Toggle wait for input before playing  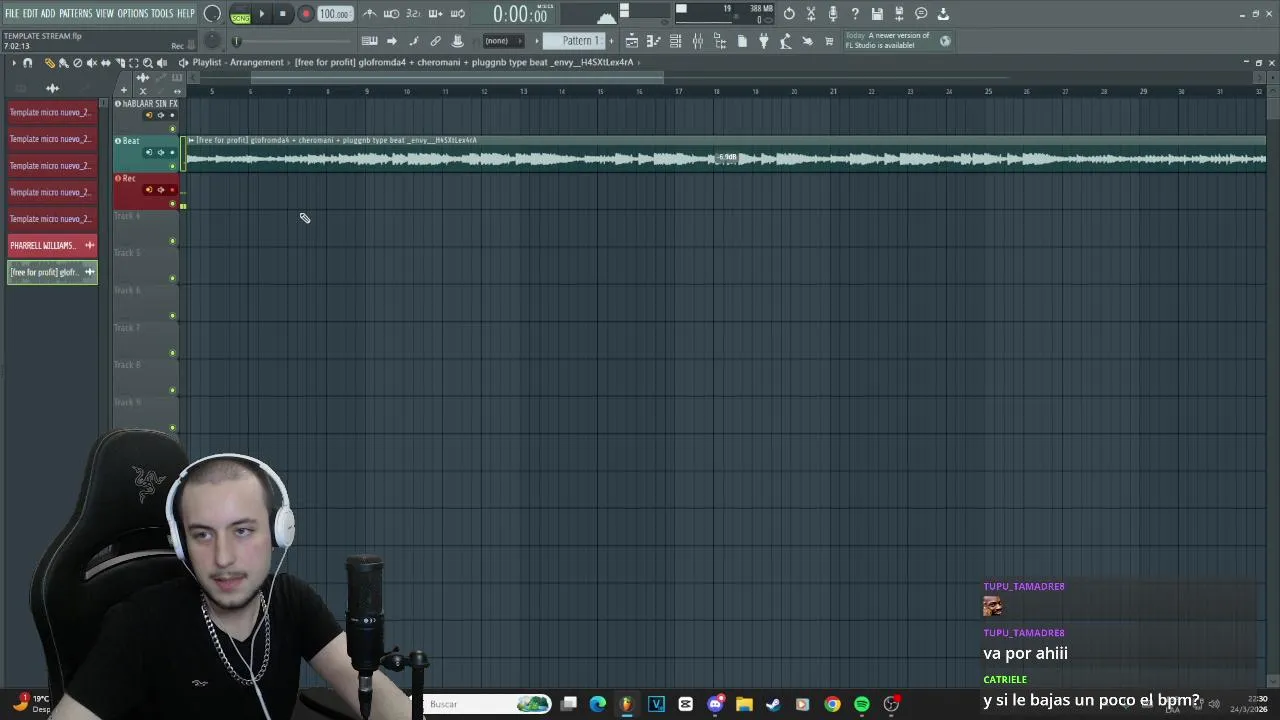pos(392,14)
